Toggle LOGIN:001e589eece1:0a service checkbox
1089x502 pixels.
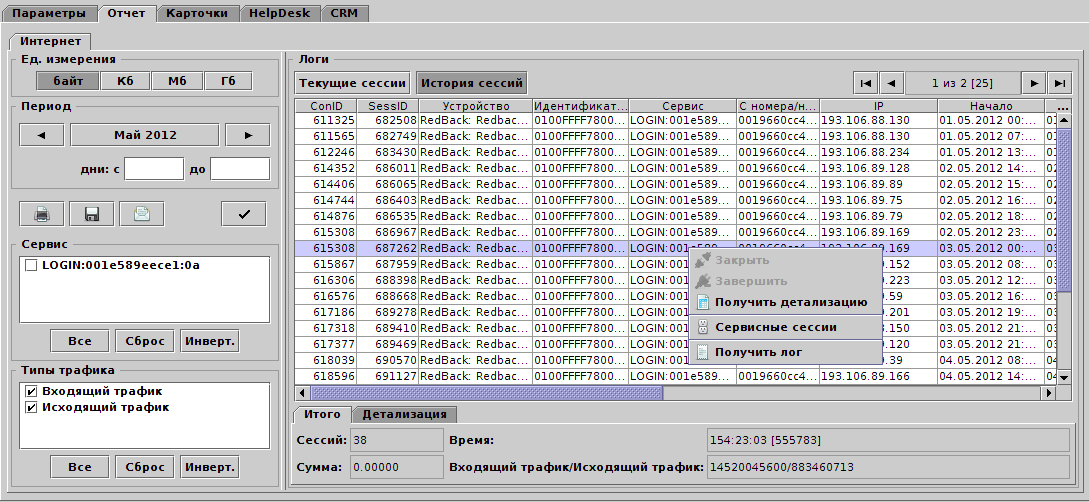click(31, 266)
